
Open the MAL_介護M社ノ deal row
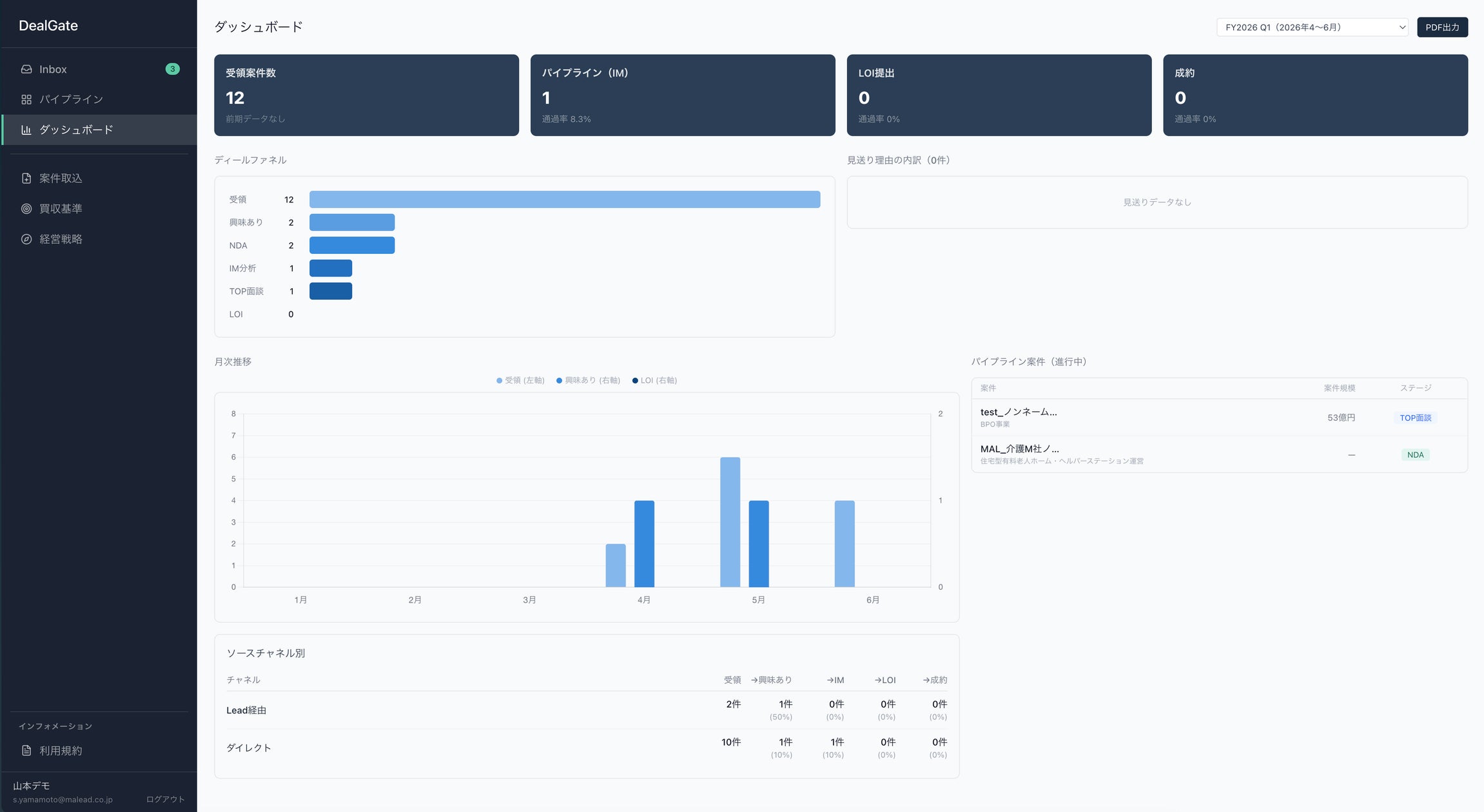[1219, 454]
